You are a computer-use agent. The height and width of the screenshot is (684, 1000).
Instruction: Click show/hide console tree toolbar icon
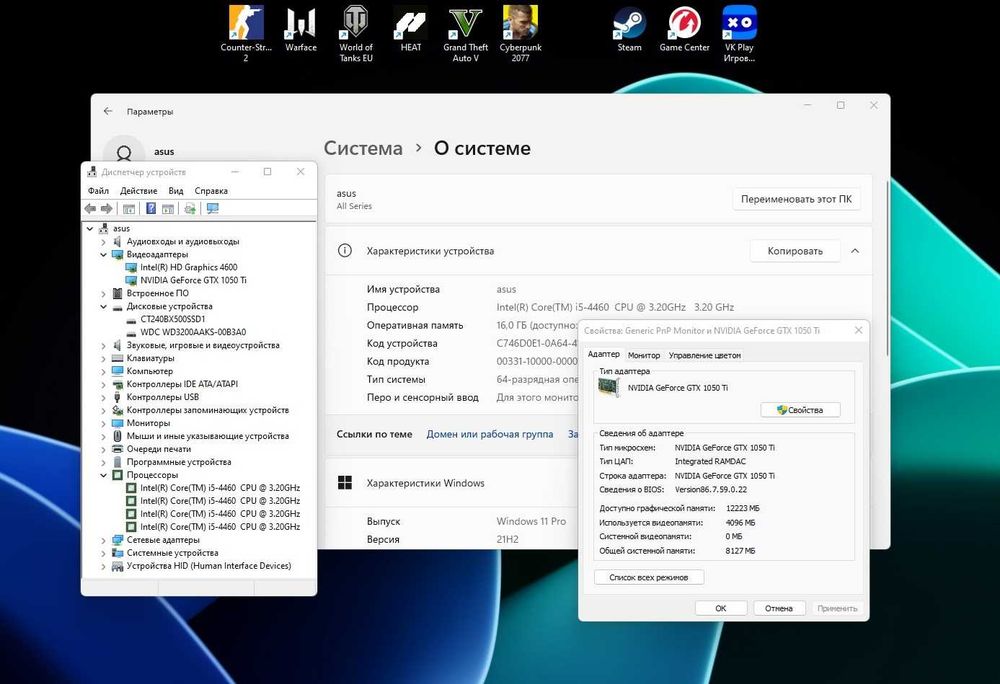pyautogui.click(x=129, y=208)
